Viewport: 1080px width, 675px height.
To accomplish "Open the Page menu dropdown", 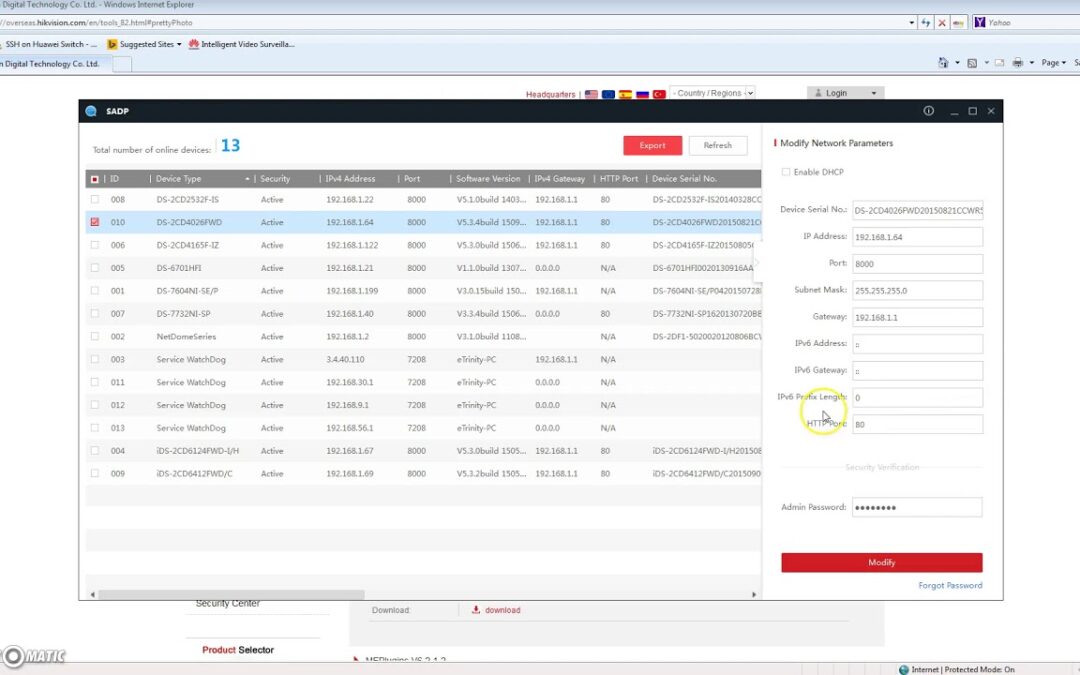I will 1054,63.
